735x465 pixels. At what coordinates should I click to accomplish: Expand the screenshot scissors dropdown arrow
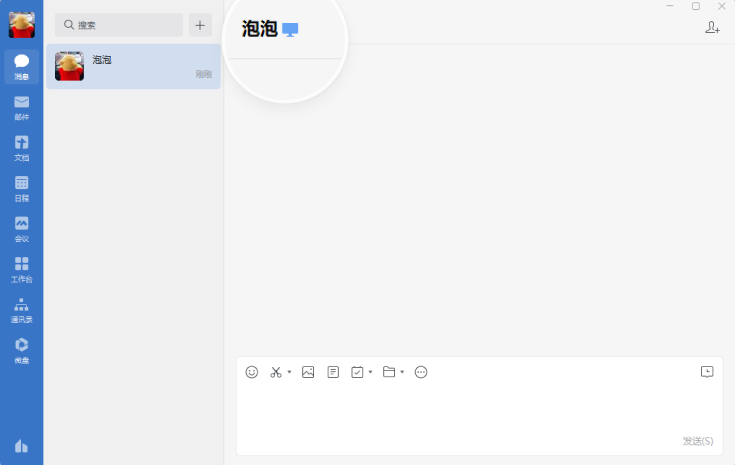pyautogui.click(x=290, y=372)
